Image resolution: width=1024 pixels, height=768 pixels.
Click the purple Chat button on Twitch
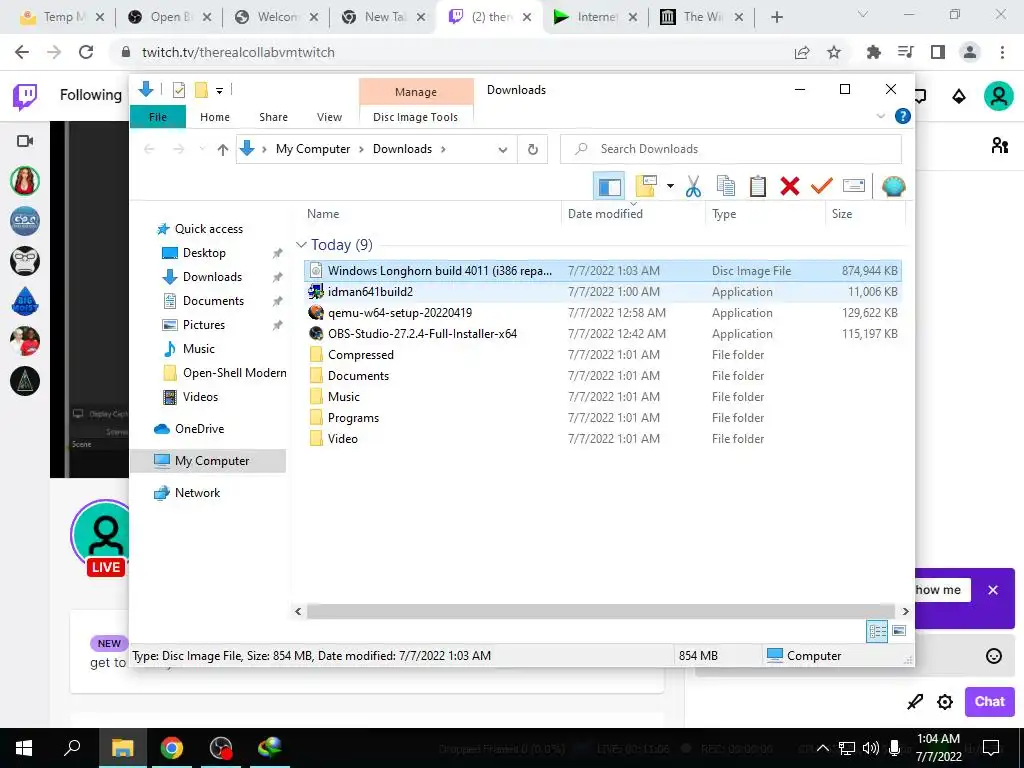pyautogui.click(x=989, y=701)
